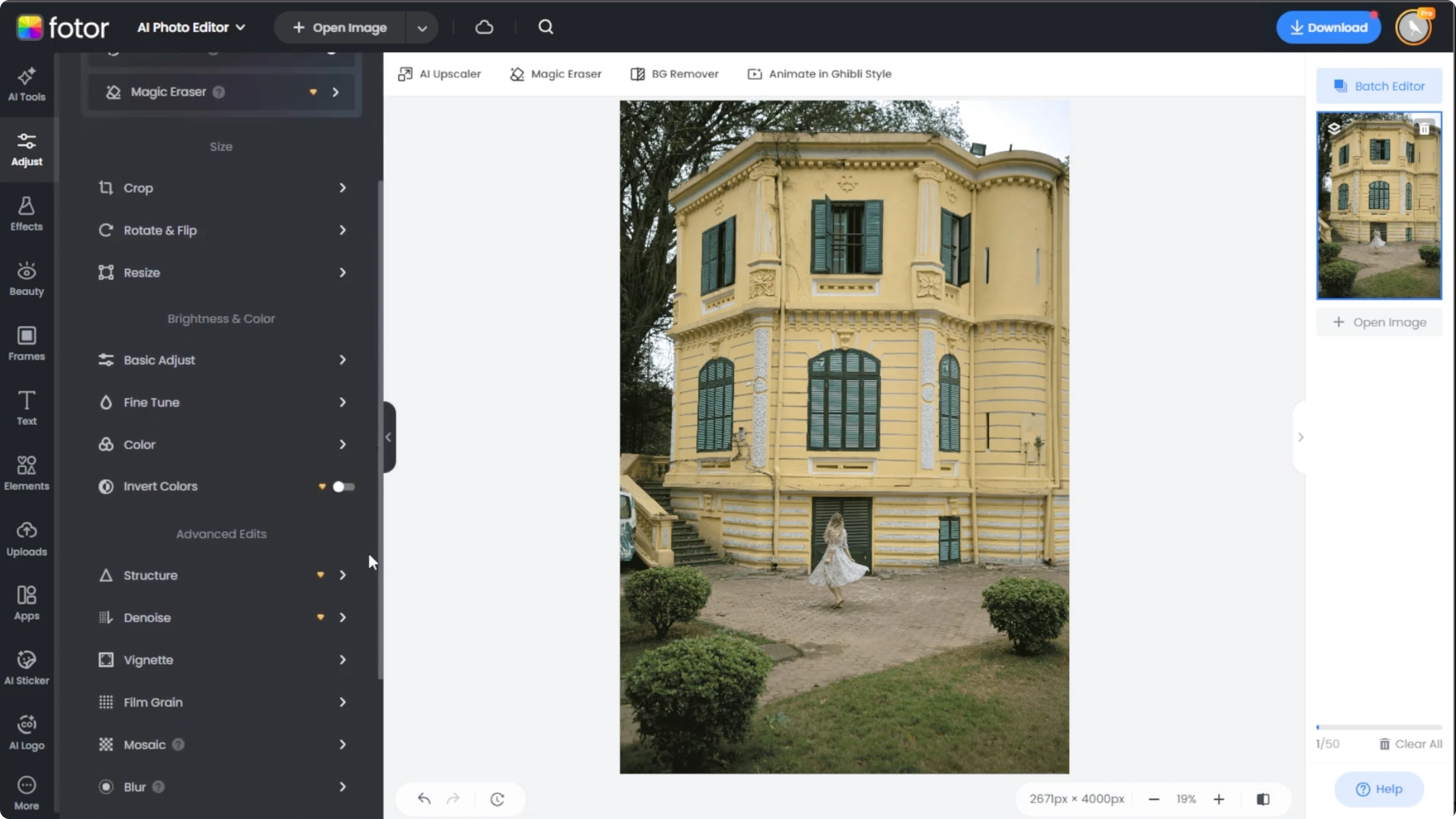Expand the Basic Adjust option
Viewport: 1456px width, 819px height.
click(222, 360)
